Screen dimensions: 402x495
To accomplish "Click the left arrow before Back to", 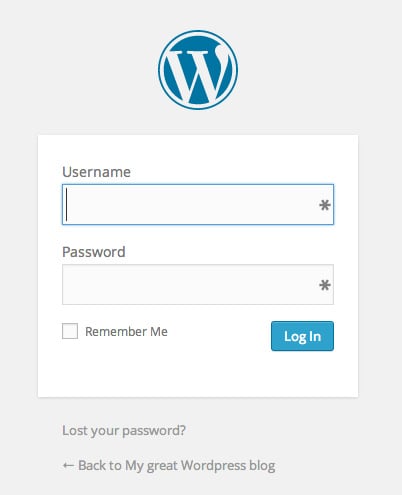I will 68,466.
